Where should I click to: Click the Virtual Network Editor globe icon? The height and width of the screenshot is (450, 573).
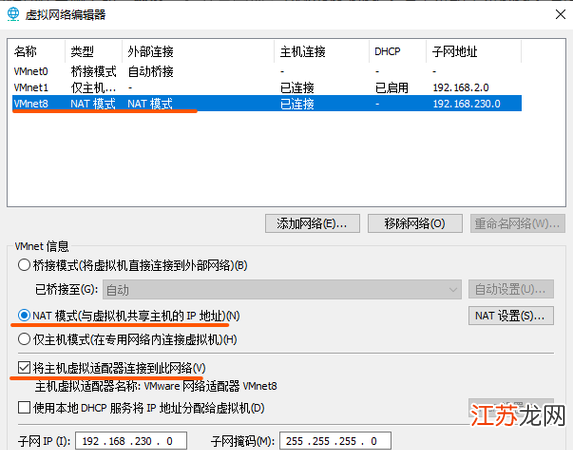[13, 15]
